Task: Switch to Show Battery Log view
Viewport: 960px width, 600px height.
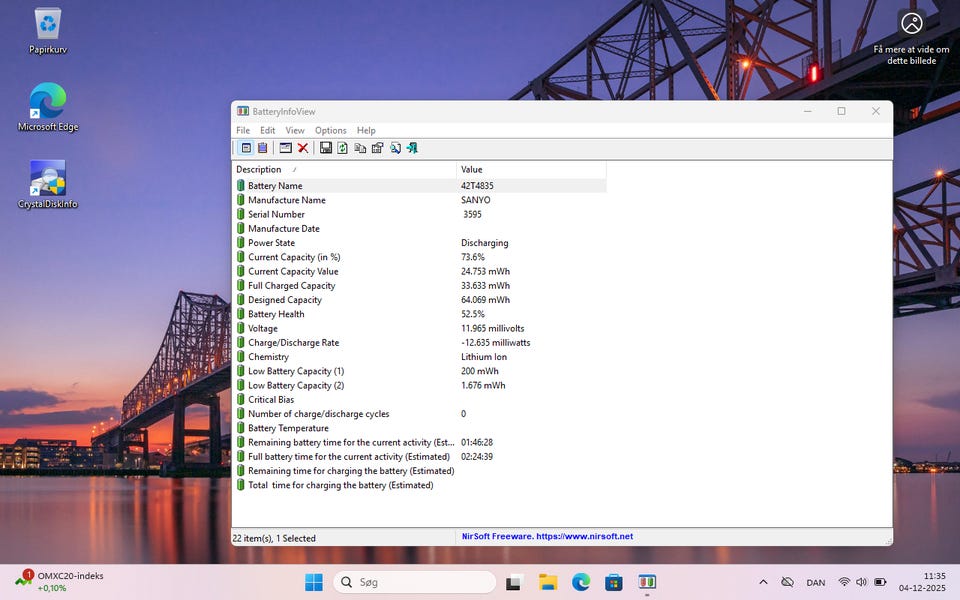Action: 262,148
